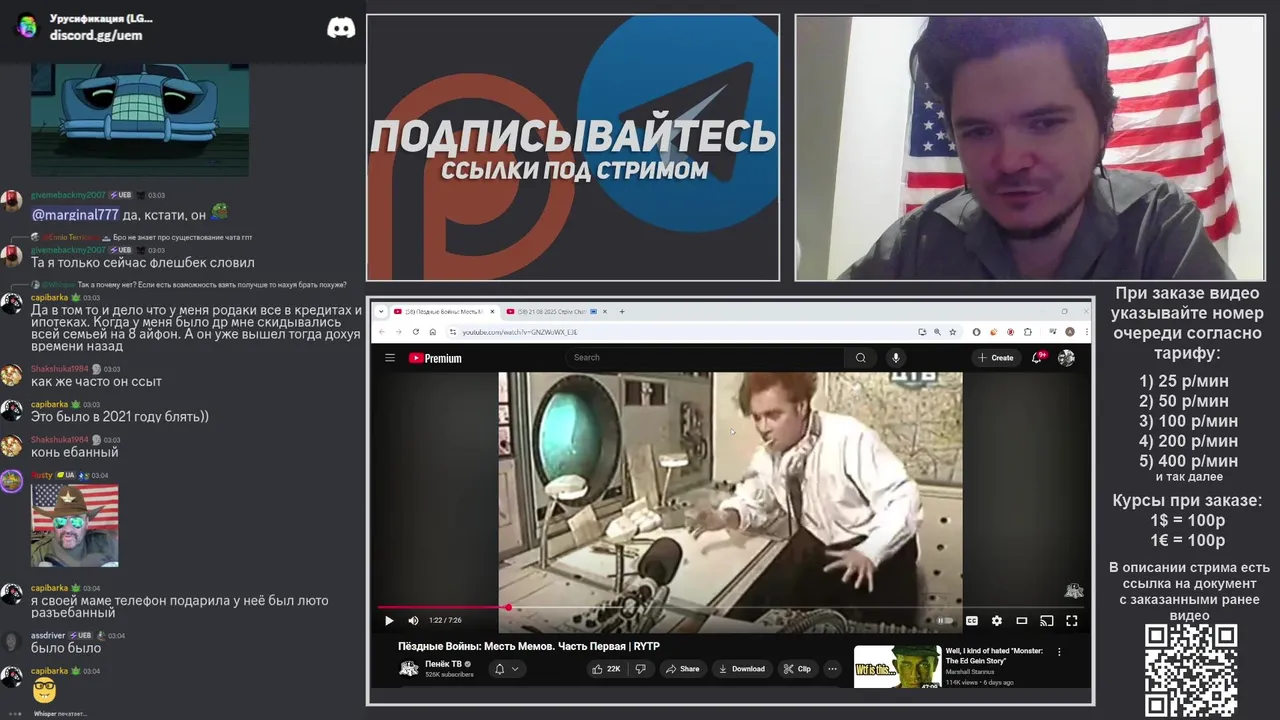Open browser extensions puzzle icon

click(x=1027, y=332)
